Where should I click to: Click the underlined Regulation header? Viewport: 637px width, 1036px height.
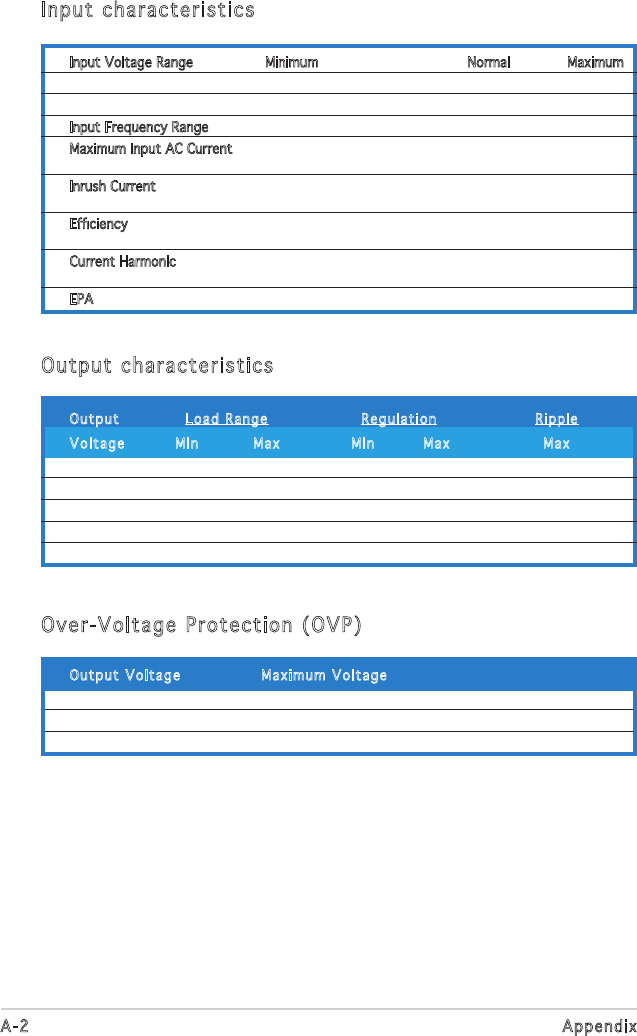[x=398, y=419]
